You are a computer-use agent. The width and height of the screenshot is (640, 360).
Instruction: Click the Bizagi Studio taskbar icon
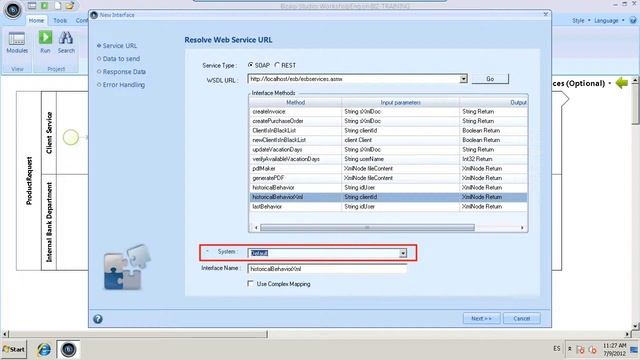click(68, 349)
